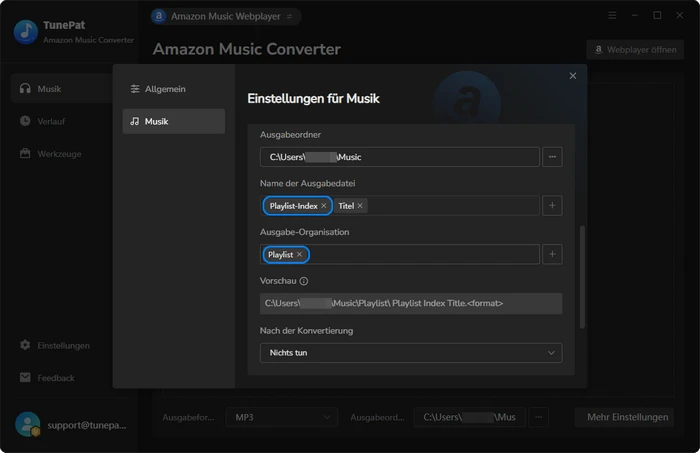
Task: Add a tag to Name der Ausgabedatei
Action: click(x=552, y=206)
